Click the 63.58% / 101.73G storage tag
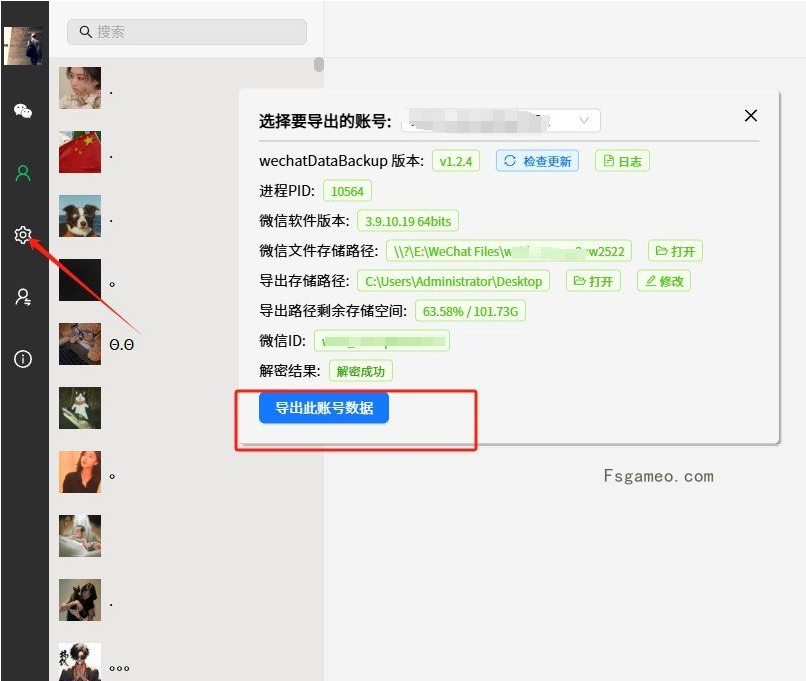Viewport: 806px width, 681px height. pyautogui.click(x=470, y=311)
